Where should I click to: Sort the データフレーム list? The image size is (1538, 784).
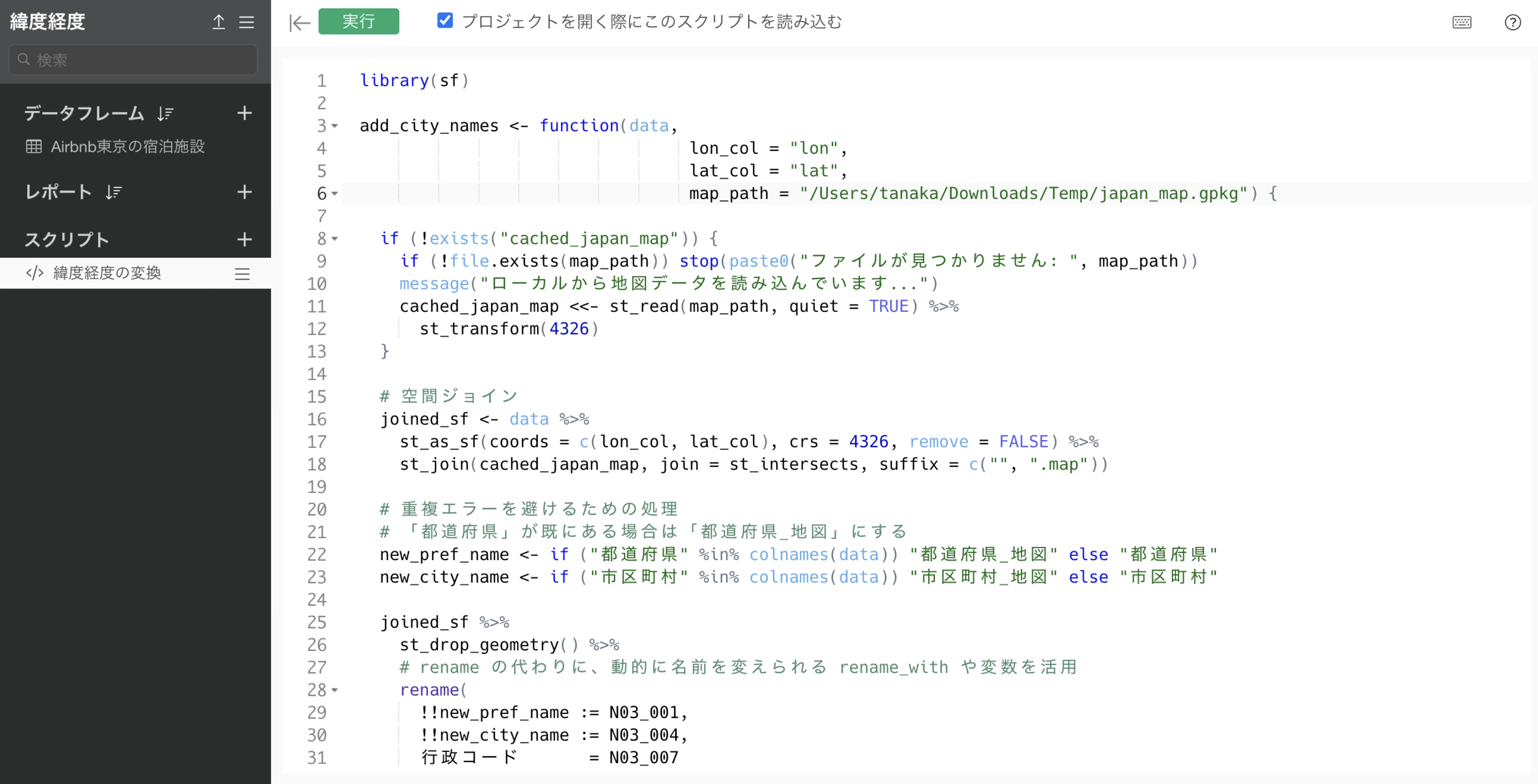[x=165, y=113]
